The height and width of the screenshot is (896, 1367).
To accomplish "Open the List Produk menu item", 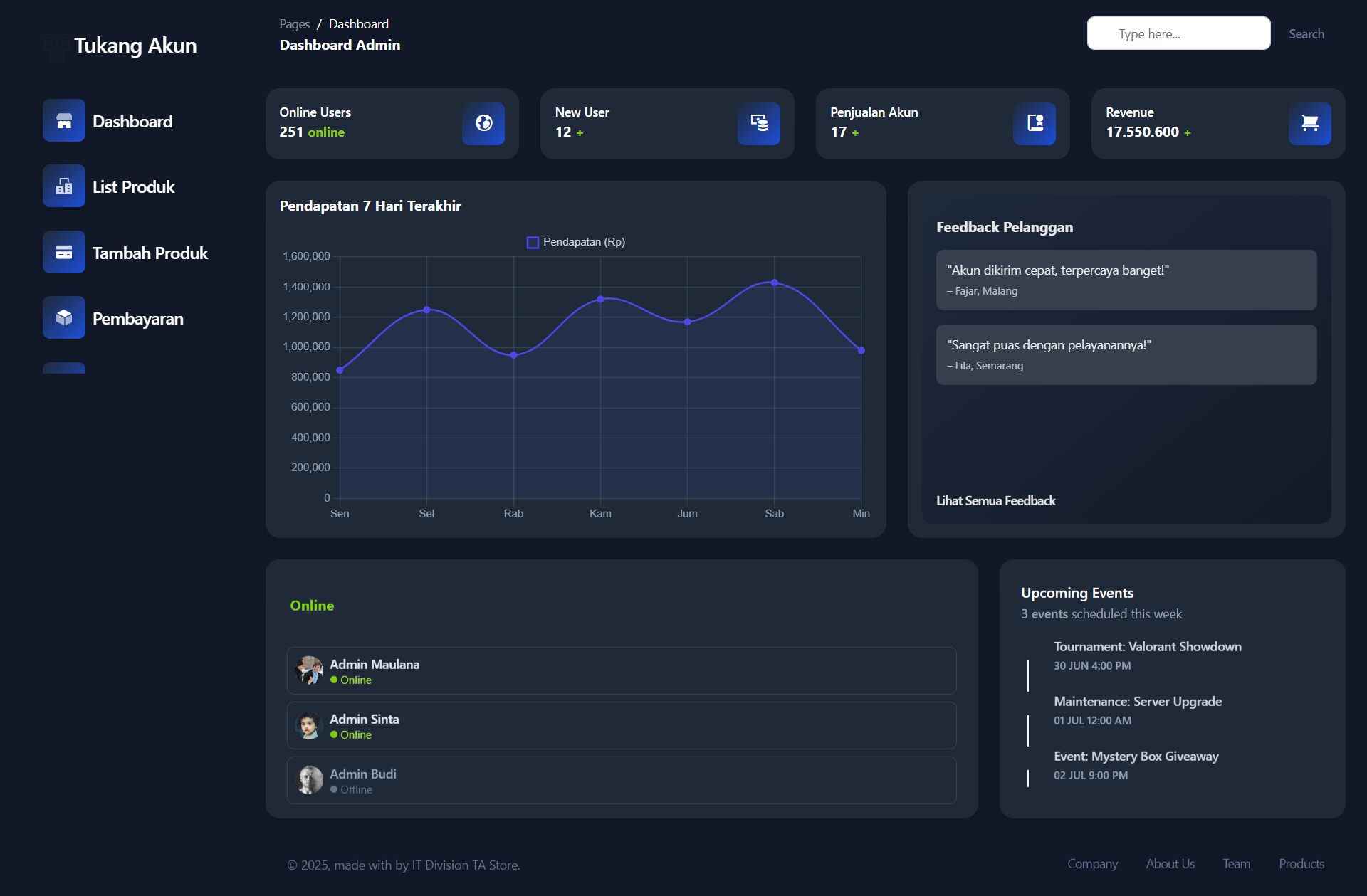I will click(x=133, y=187).
